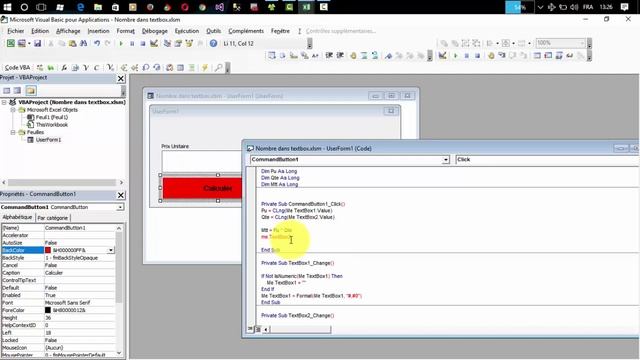Click black ForeColor swatch in properties
Image resolution: width=640 pixels, height=360 pixels.
point(48,310)
